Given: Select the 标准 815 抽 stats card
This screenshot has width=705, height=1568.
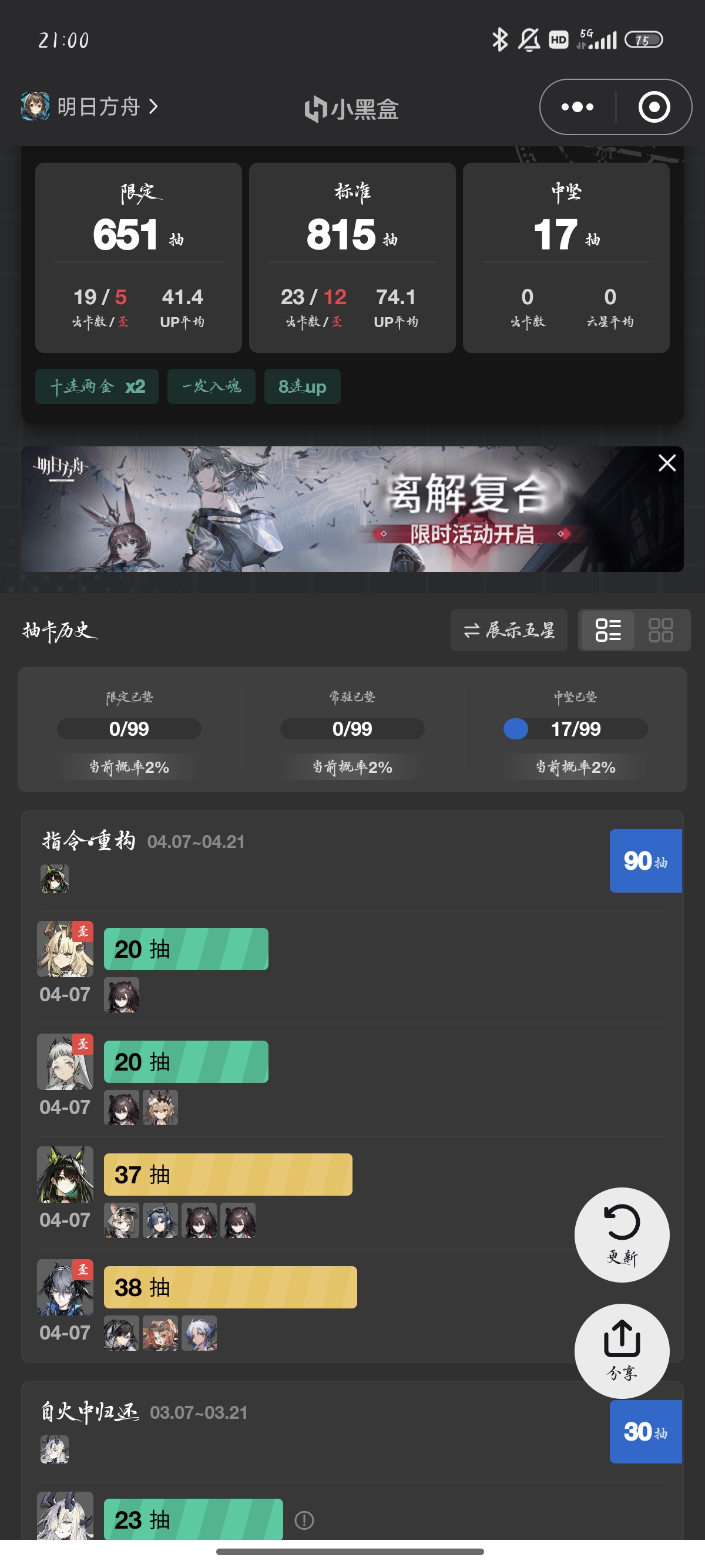Looking at the screenshot, I should tap(352, 257).
